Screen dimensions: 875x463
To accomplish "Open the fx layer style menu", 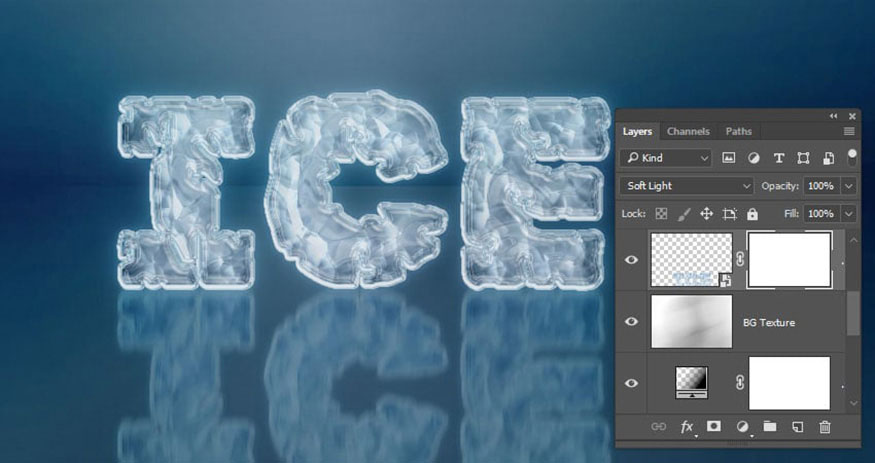I will pyautogui.click(x=687, y=427).
